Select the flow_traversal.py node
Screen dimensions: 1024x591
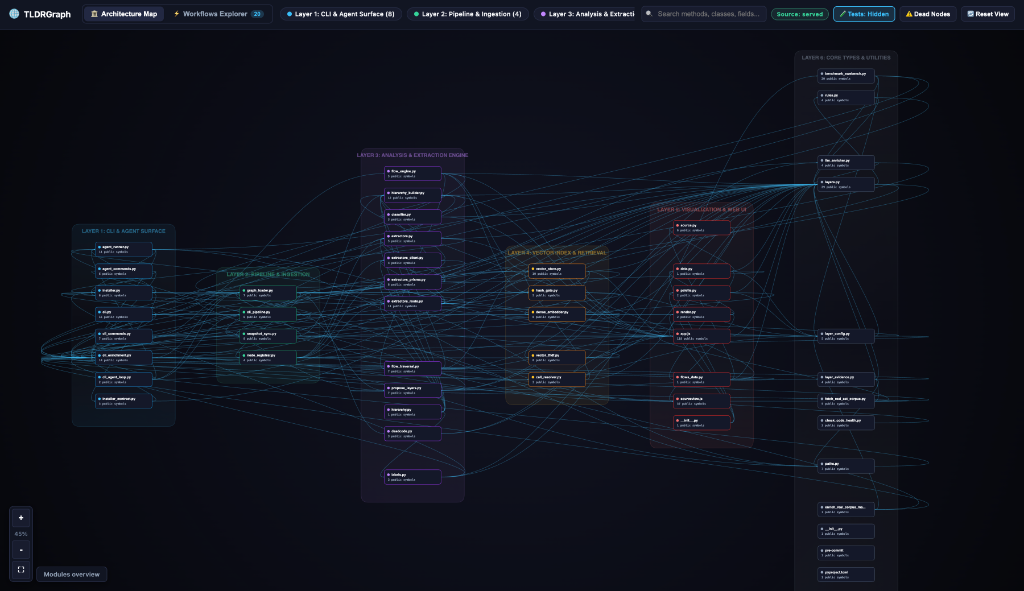pos(413,368)
